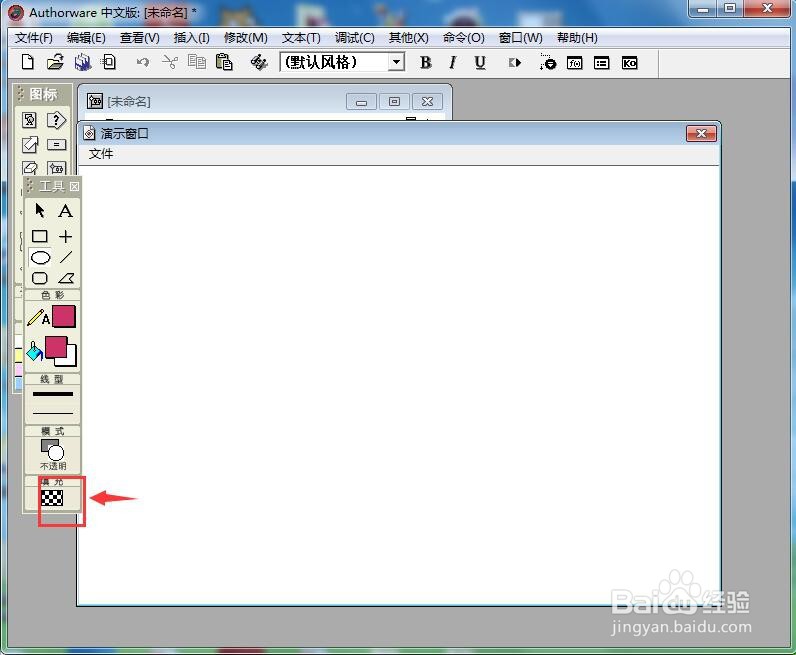Screen dimensions: 796x655
Task: Select the Pointer tool in the toolbox
Action: [40, 210]
